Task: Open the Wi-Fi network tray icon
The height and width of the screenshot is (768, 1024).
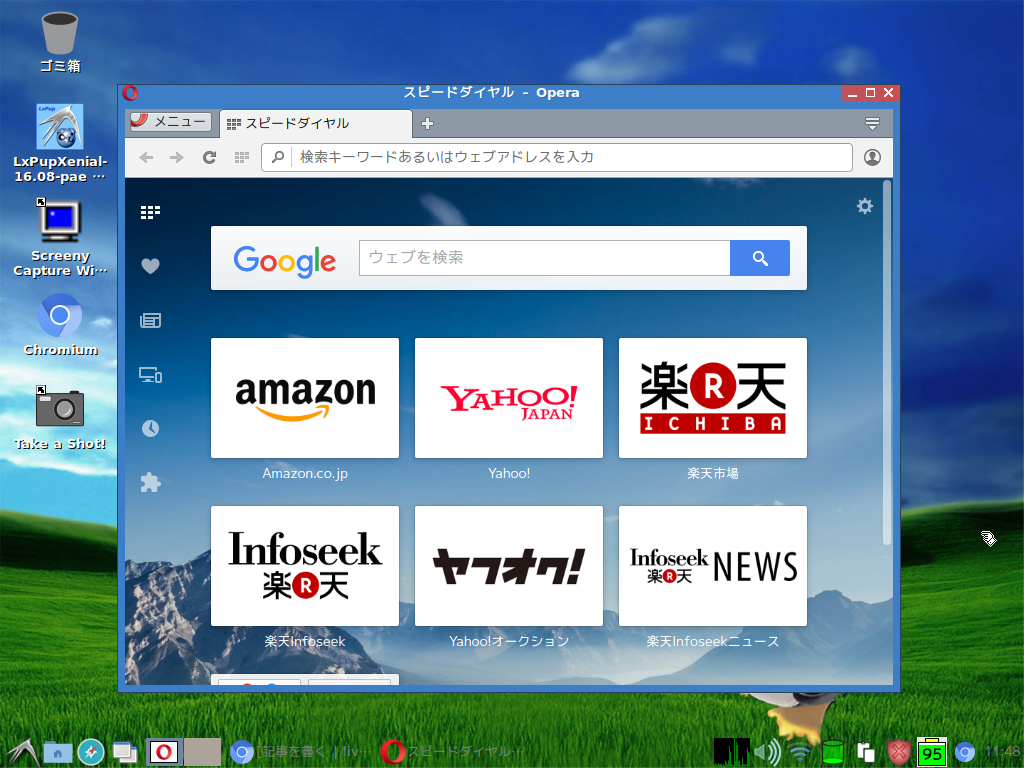Action: 800,753
